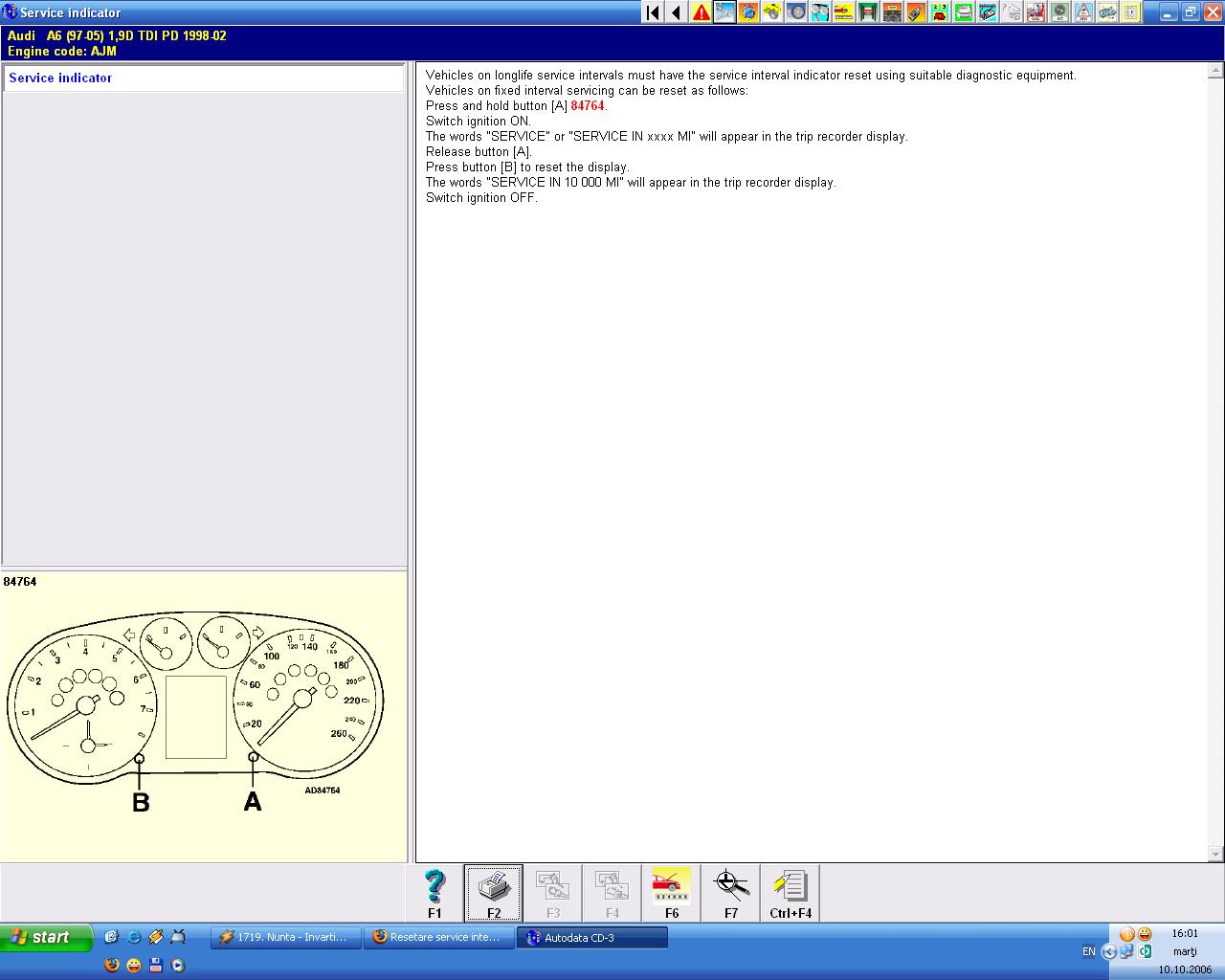Click the yellow timing belt toolbar icon
This screenshot has height=980, width=1225.
tap(772, 12)
